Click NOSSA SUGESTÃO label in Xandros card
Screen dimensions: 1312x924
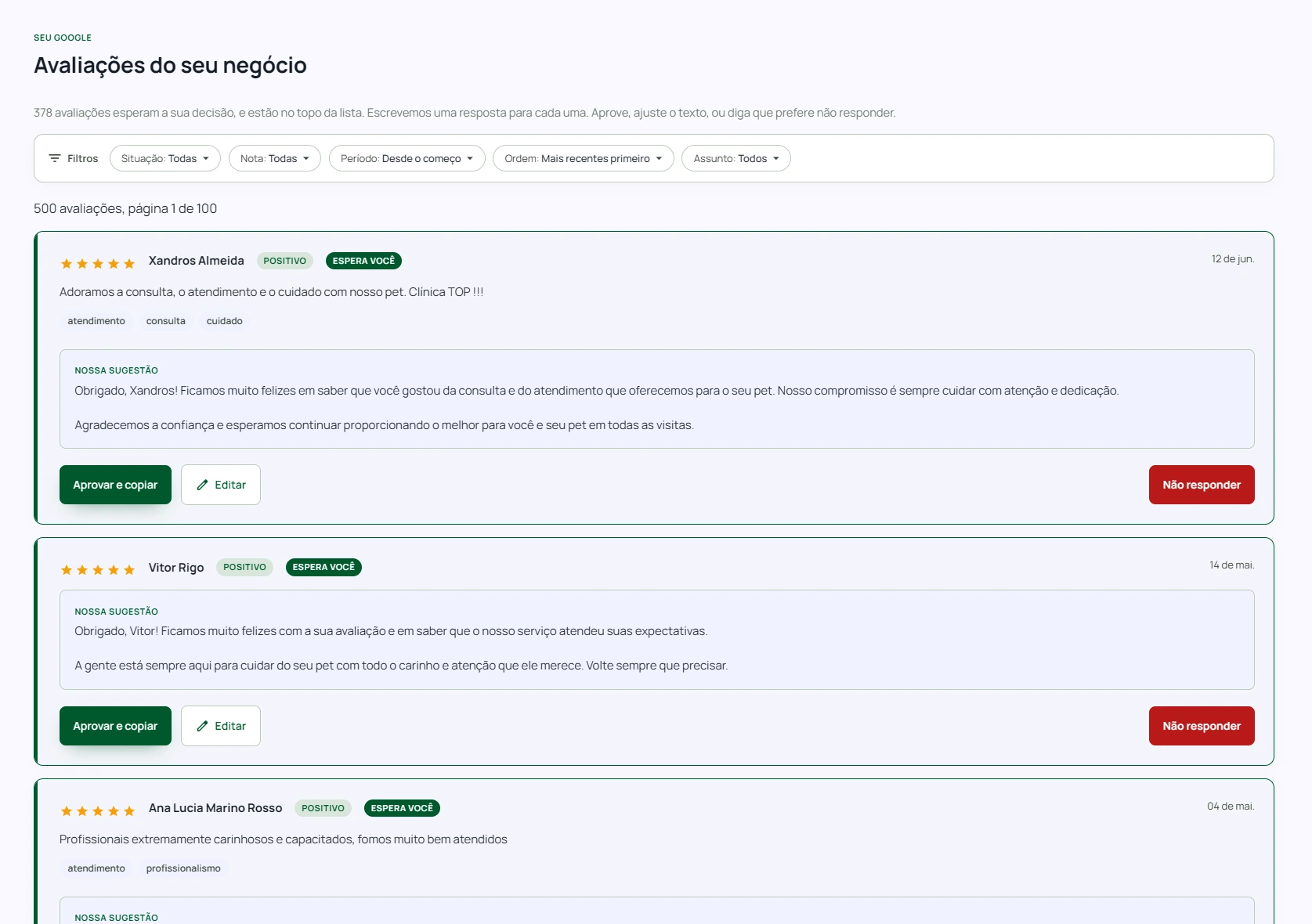click(x=117, y=370)
